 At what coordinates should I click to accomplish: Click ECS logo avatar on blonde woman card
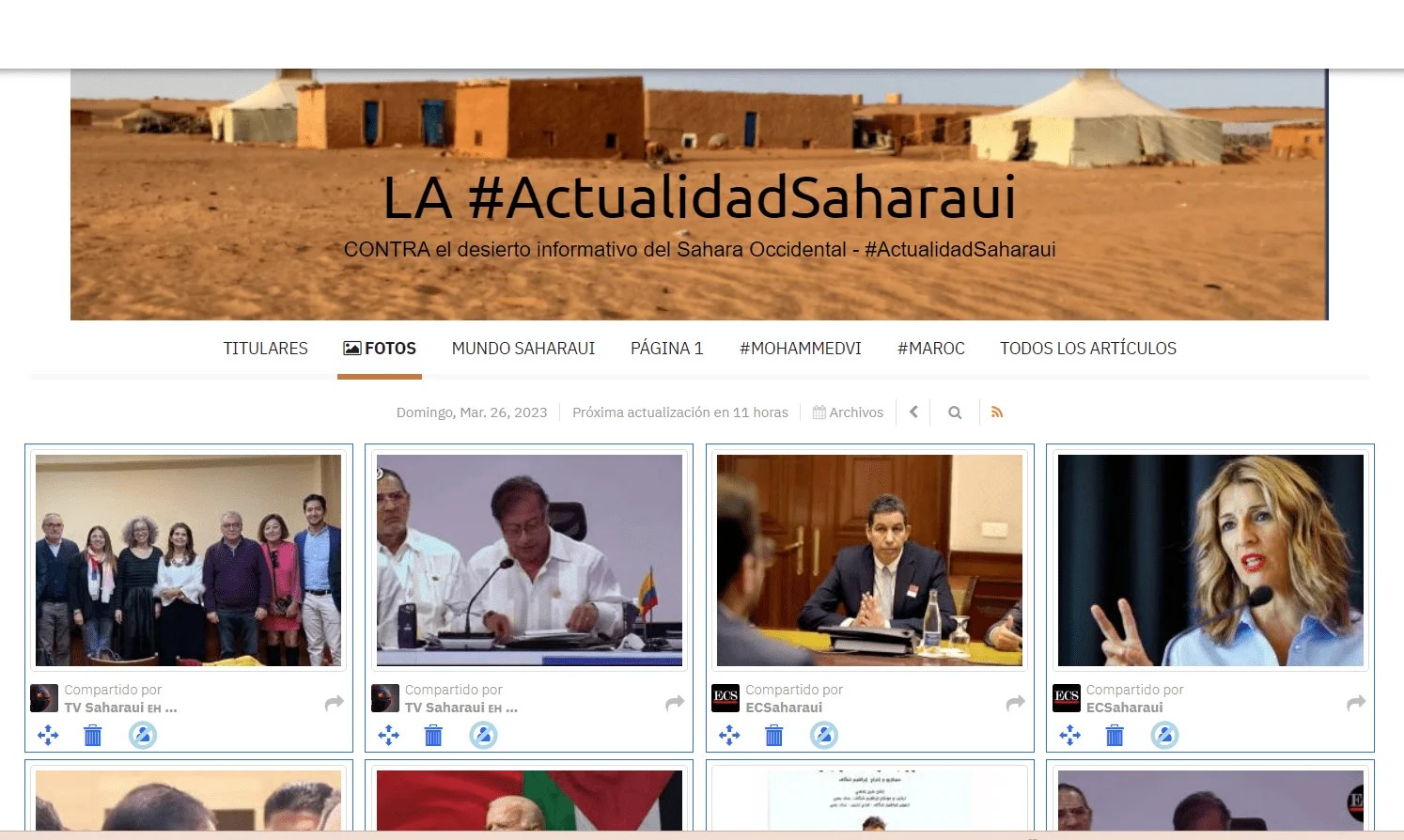pyautogui.click(x=1067, y=698)
